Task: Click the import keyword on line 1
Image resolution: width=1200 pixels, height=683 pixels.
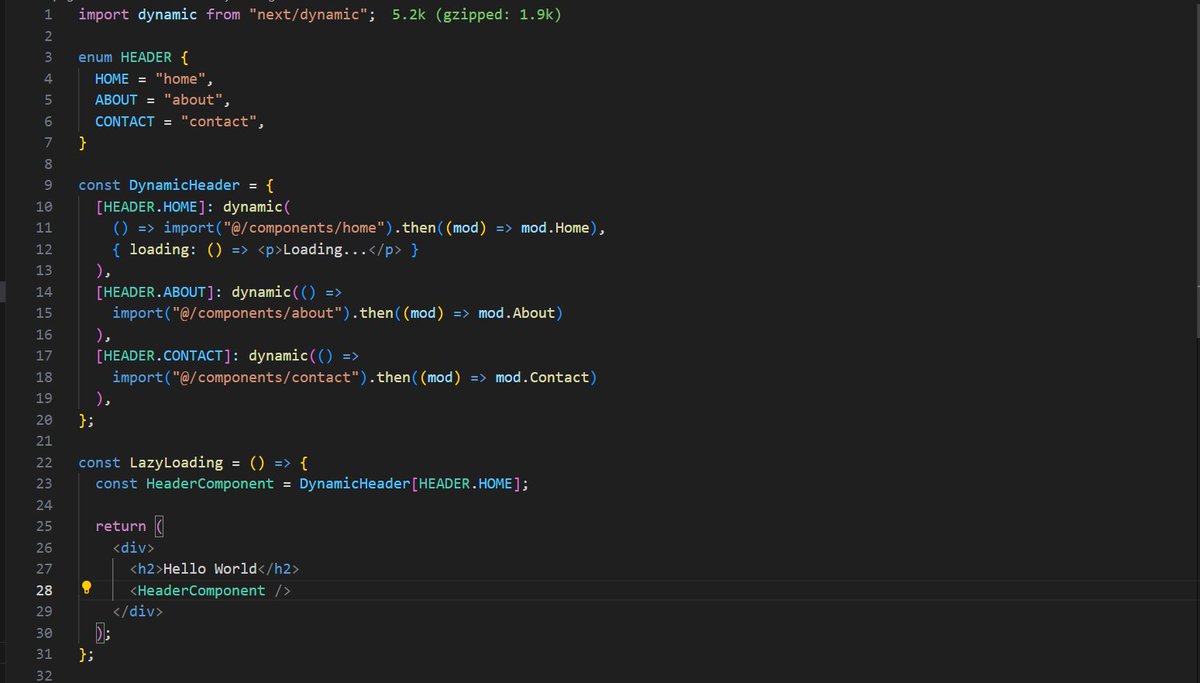Action: 104,15
